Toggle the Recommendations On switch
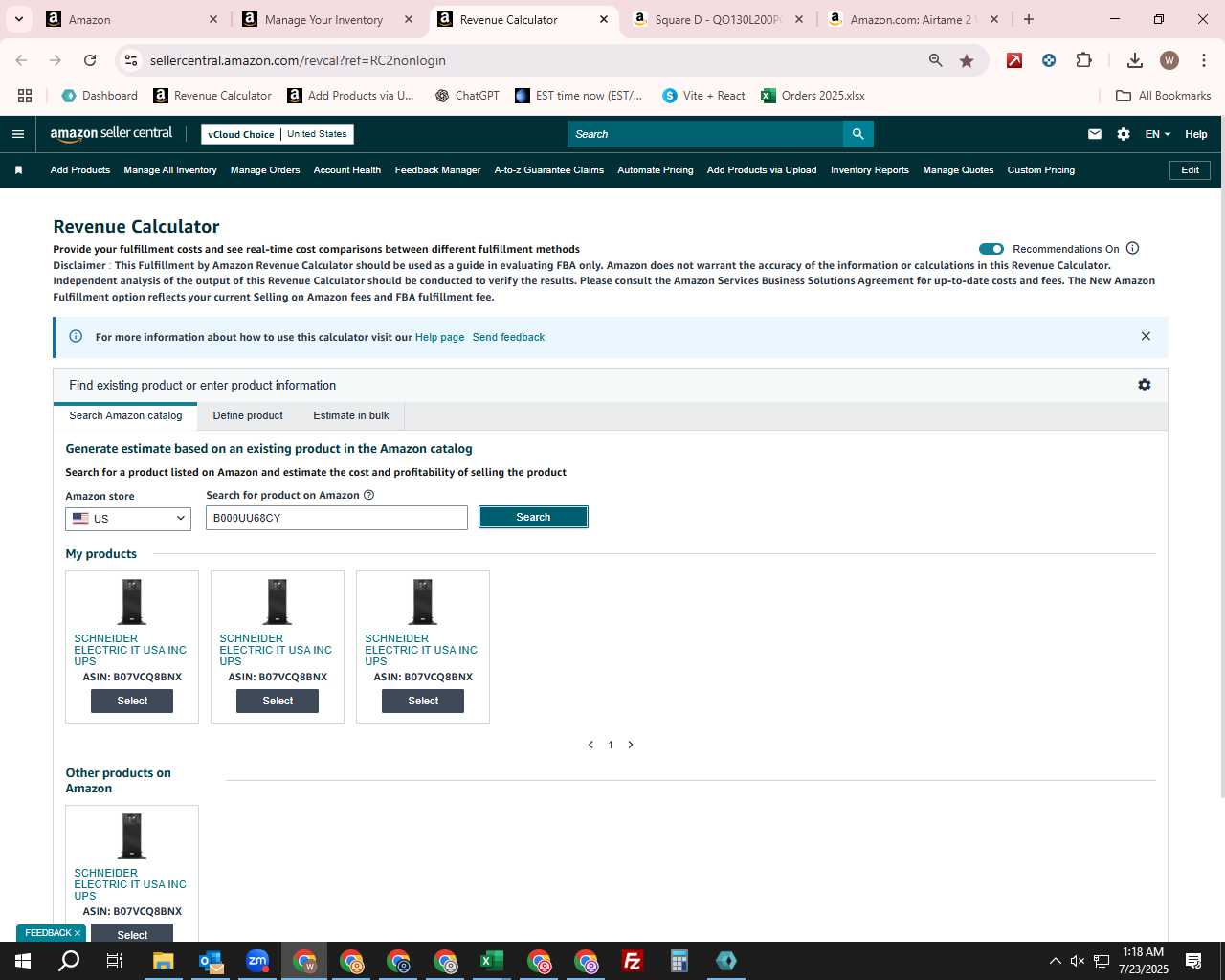Screen dimensions: 1225x980 point(991,249)
